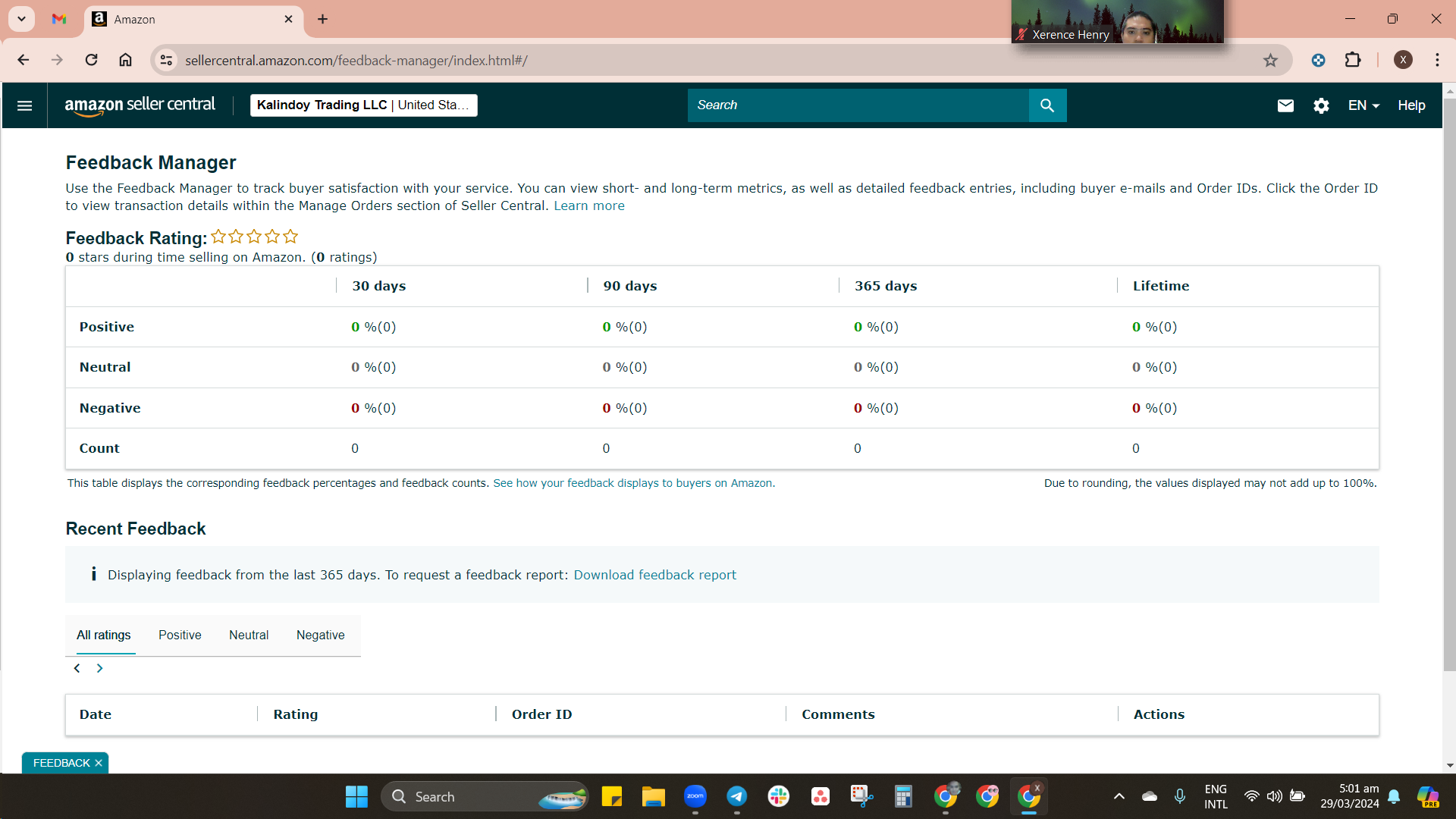Navigate back in browser
The width and height of the screenshot is (1456, 819).
(24, 60)
